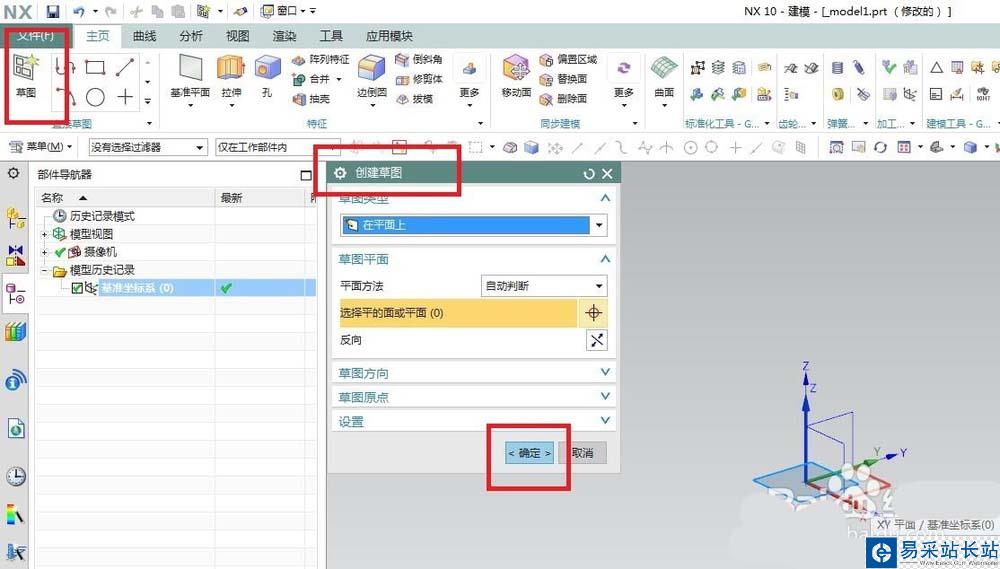This screenshot has width=1000, height=569.
Task: Click Delete Face (删除面)
Action: click(x=562, y=99)
